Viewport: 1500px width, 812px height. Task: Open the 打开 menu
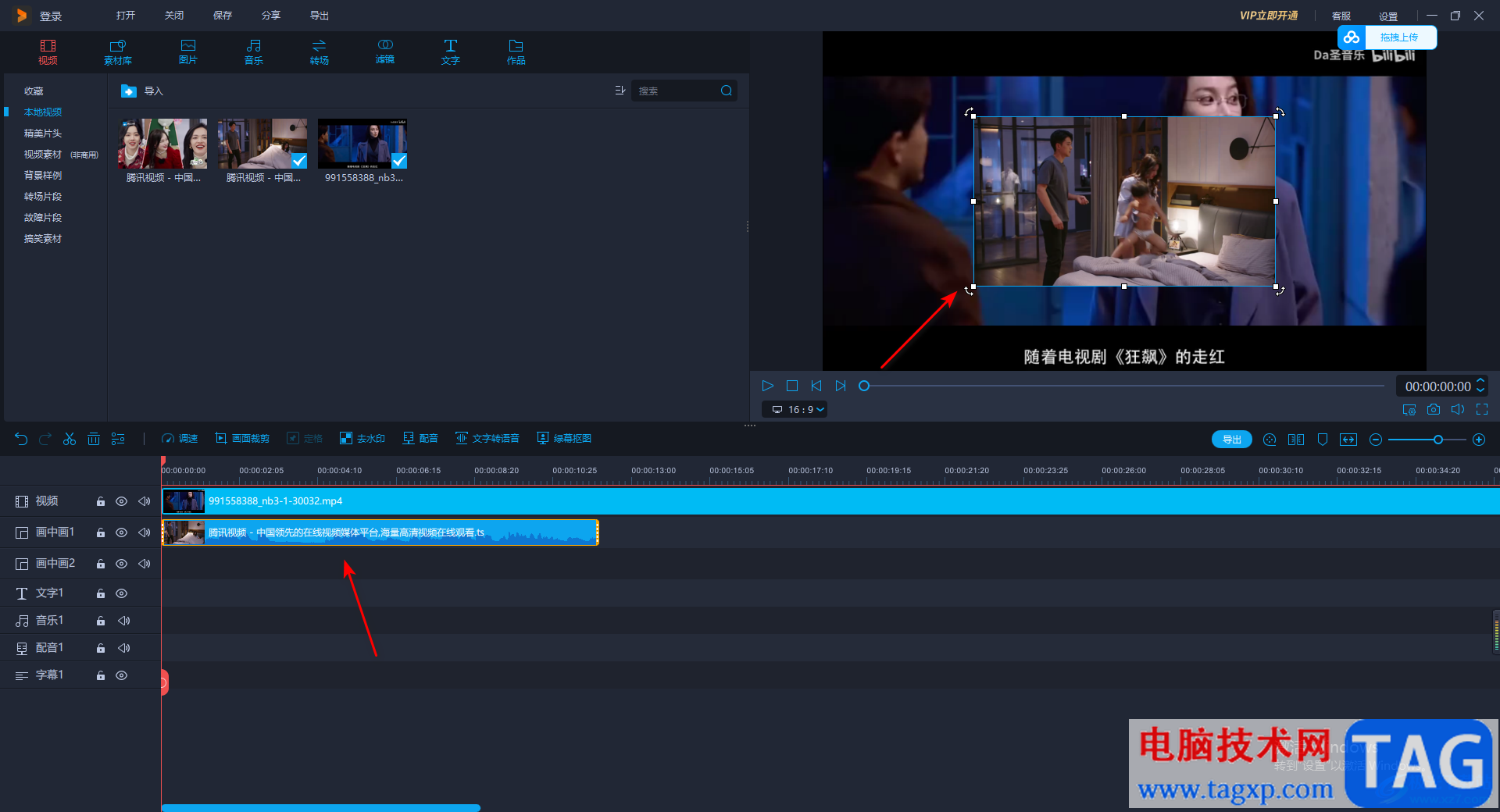(x=126, y=16)
